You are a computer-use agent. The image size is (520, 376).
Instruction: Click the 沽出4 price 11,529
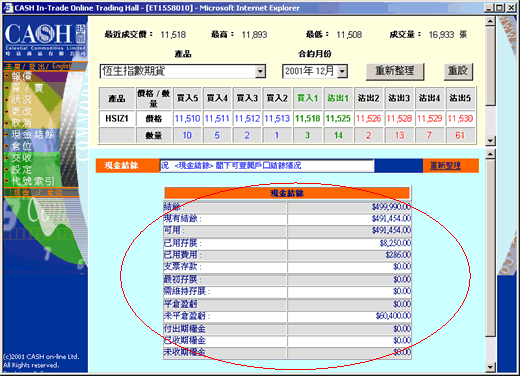click(x=429, y=118)
